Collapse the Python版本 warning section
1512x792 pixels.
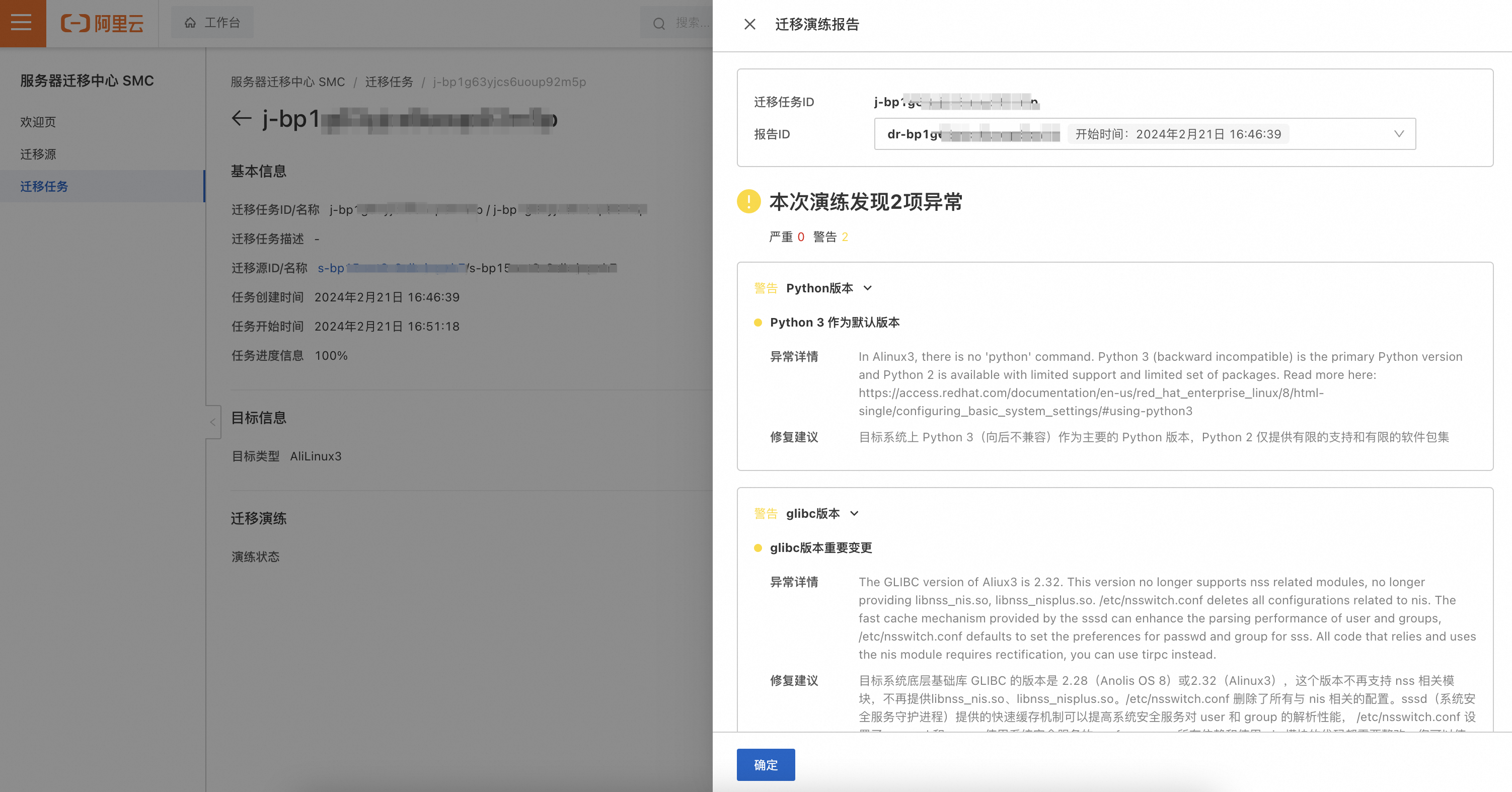(868, 288)
